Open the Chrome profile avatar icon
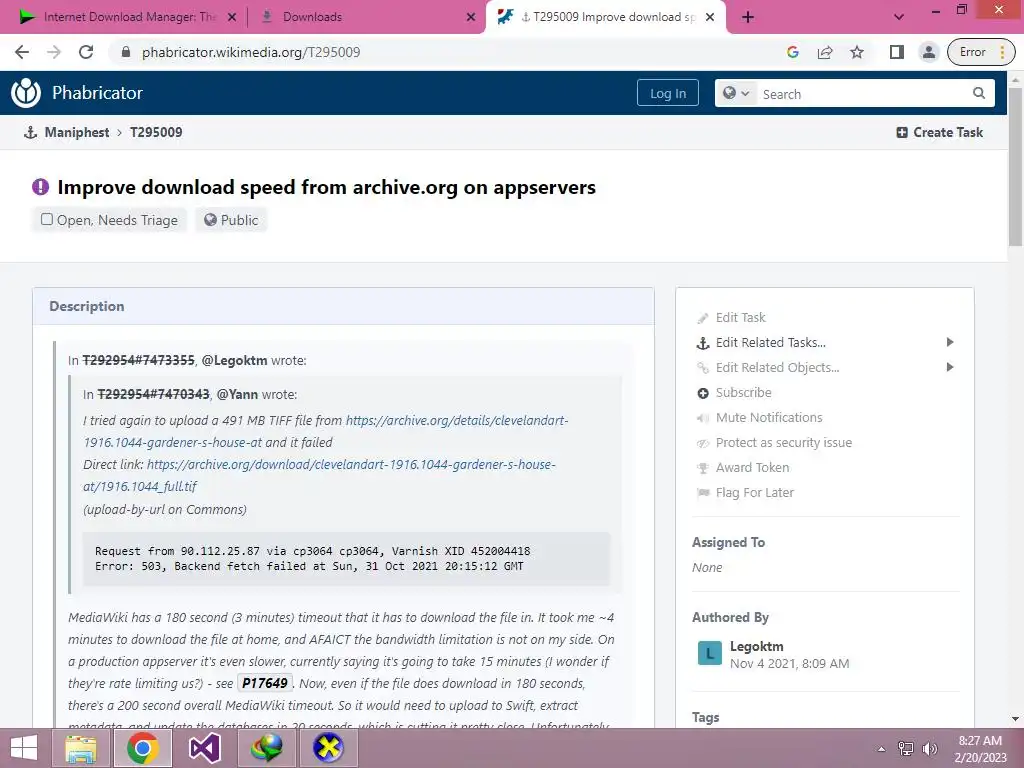The width and height of the screenshot is (1024, 768). pyautogui.click(x=928, y=52)
